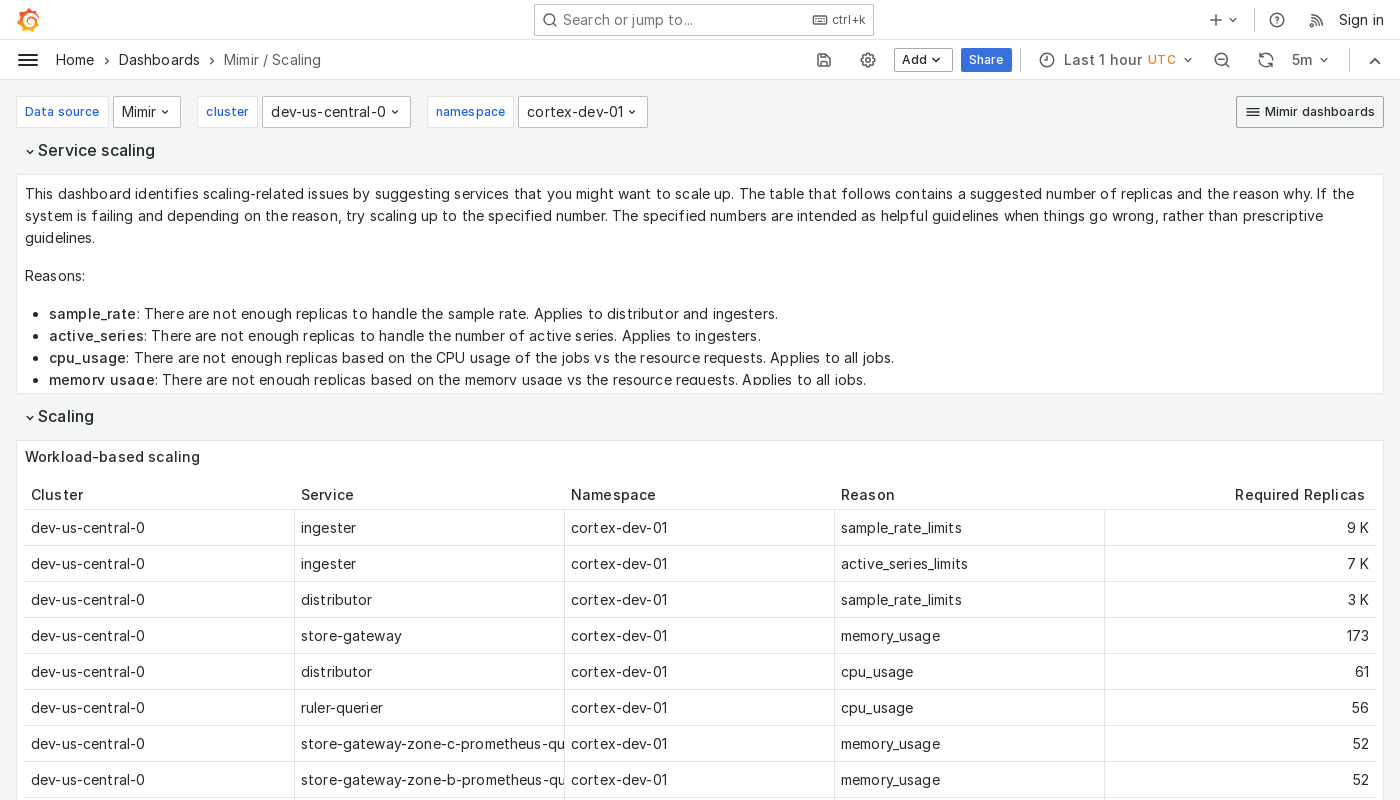
Task: Click Sign in link
Action: pos(1361,20)
